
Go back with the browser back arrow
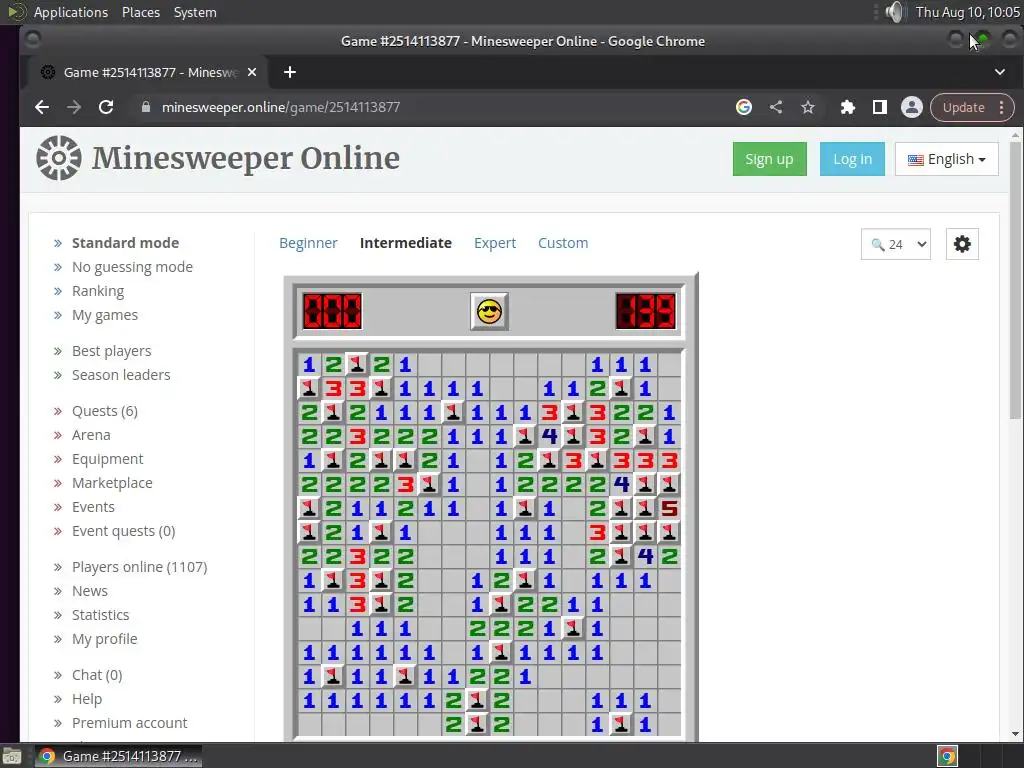click(x=42, y=107)
